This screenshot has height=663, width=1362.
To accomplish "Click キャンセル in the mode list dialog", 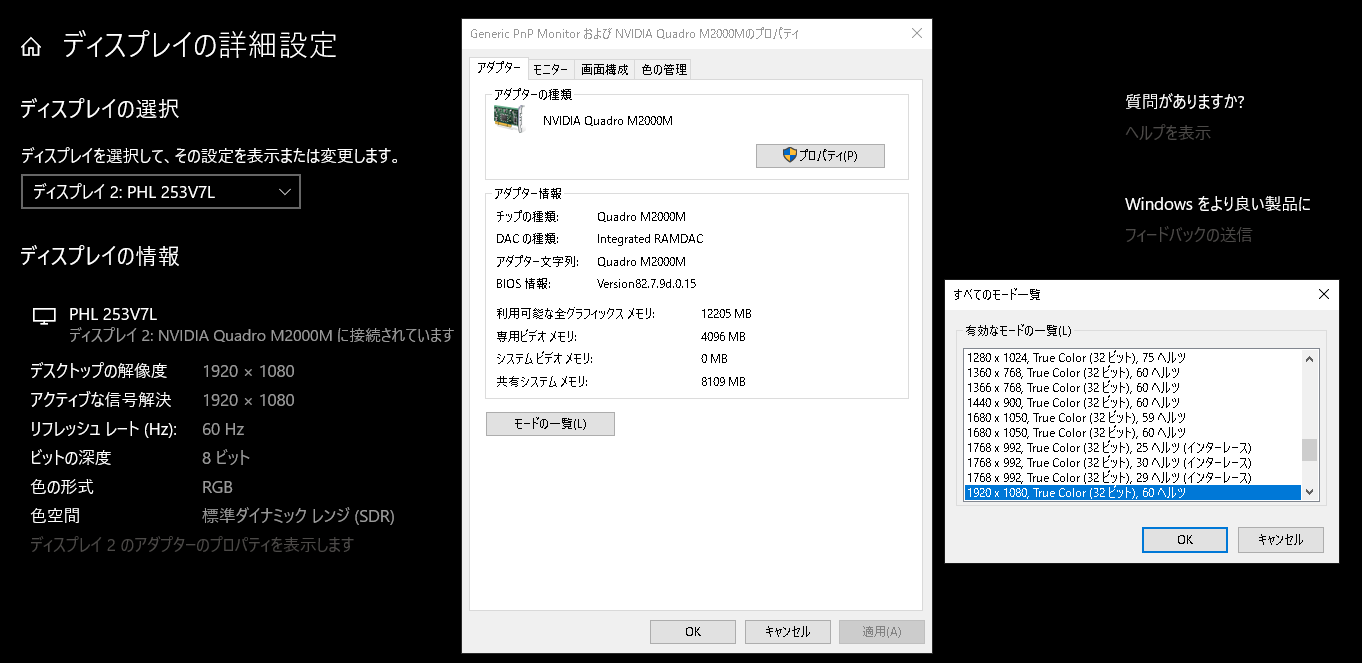I will [x=1281, y=540].
